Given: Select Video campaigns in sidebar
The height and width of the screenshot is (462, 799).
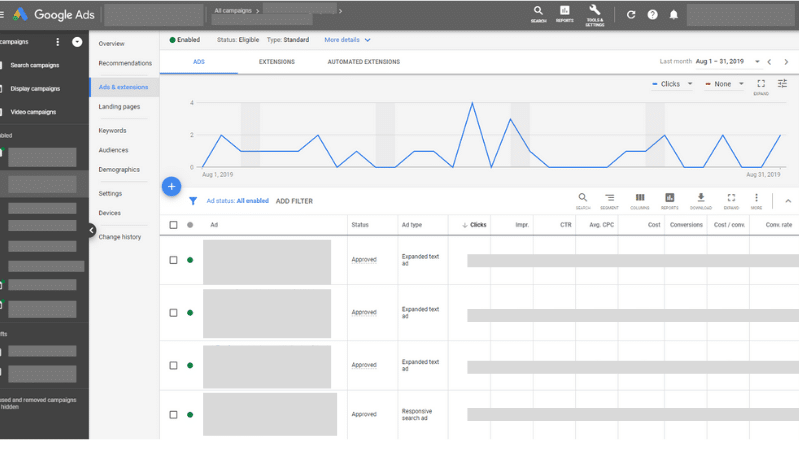Looking at the screenshot, I should (x=33, y=112).
